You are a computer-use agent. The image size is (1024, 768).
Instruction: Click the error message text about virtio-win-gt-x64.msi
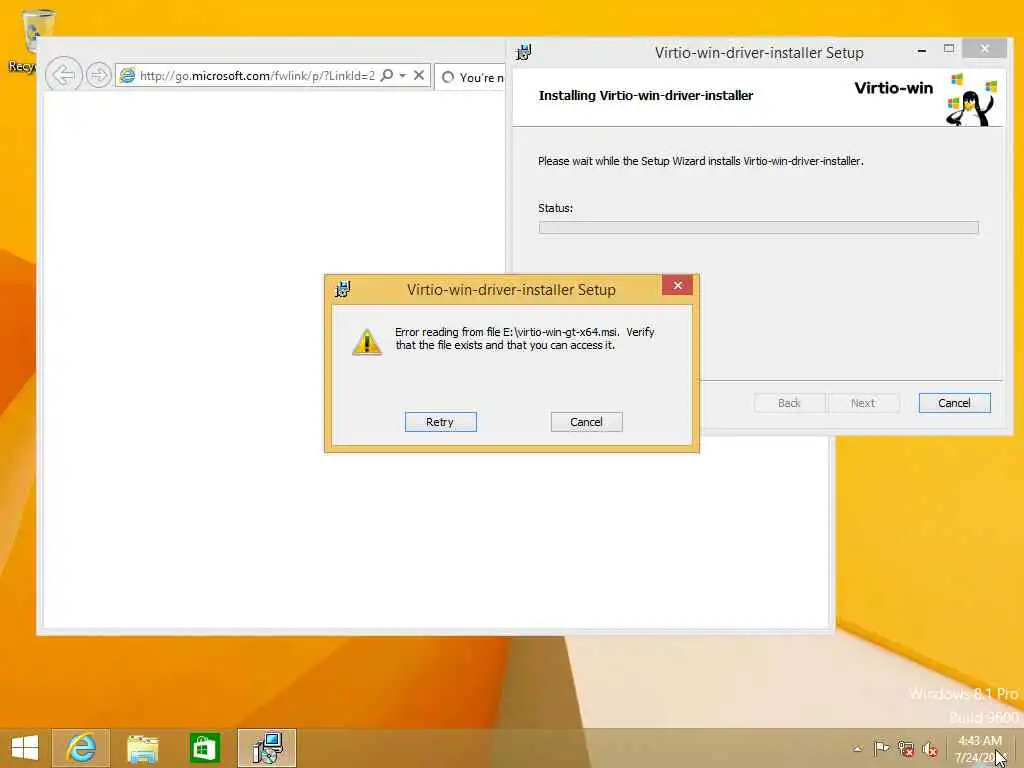(524, 338)
